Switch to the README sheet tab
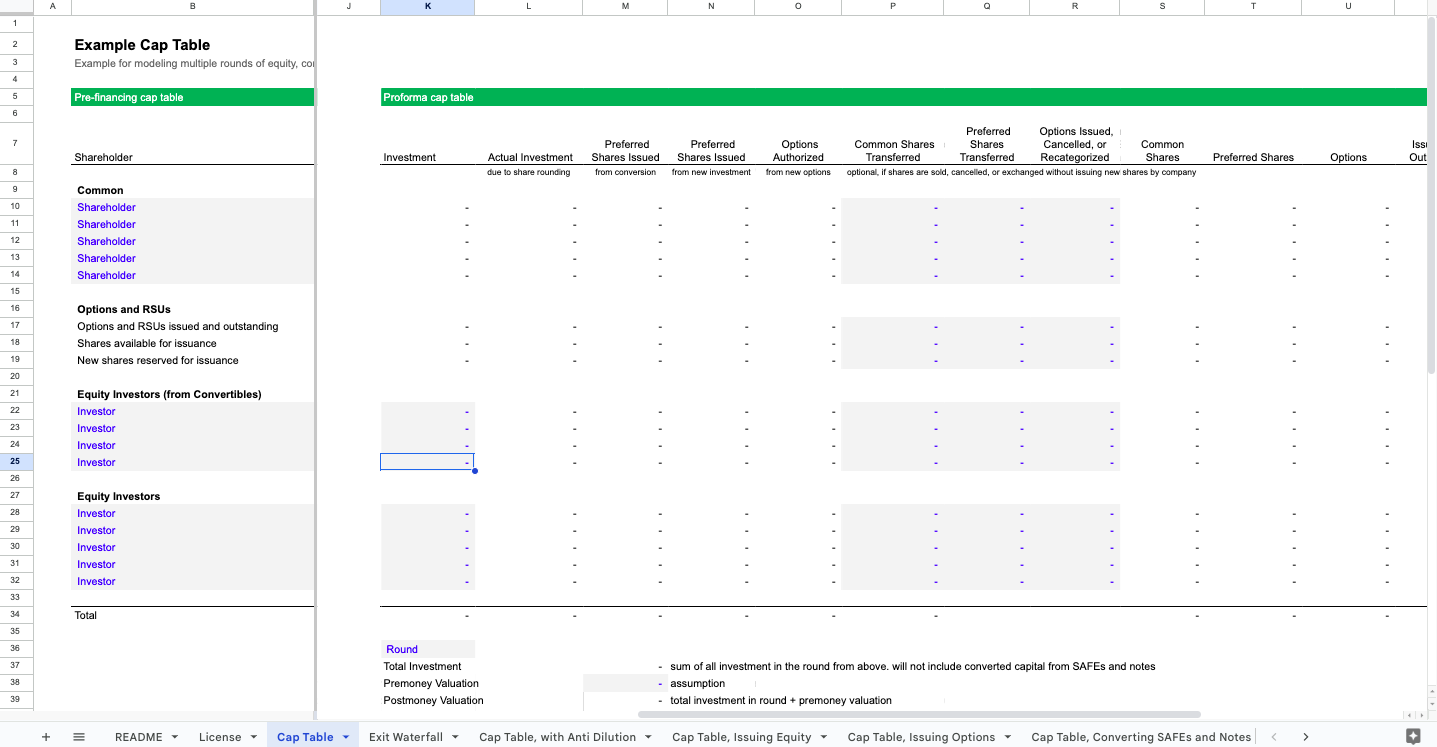 coord(138,737)
